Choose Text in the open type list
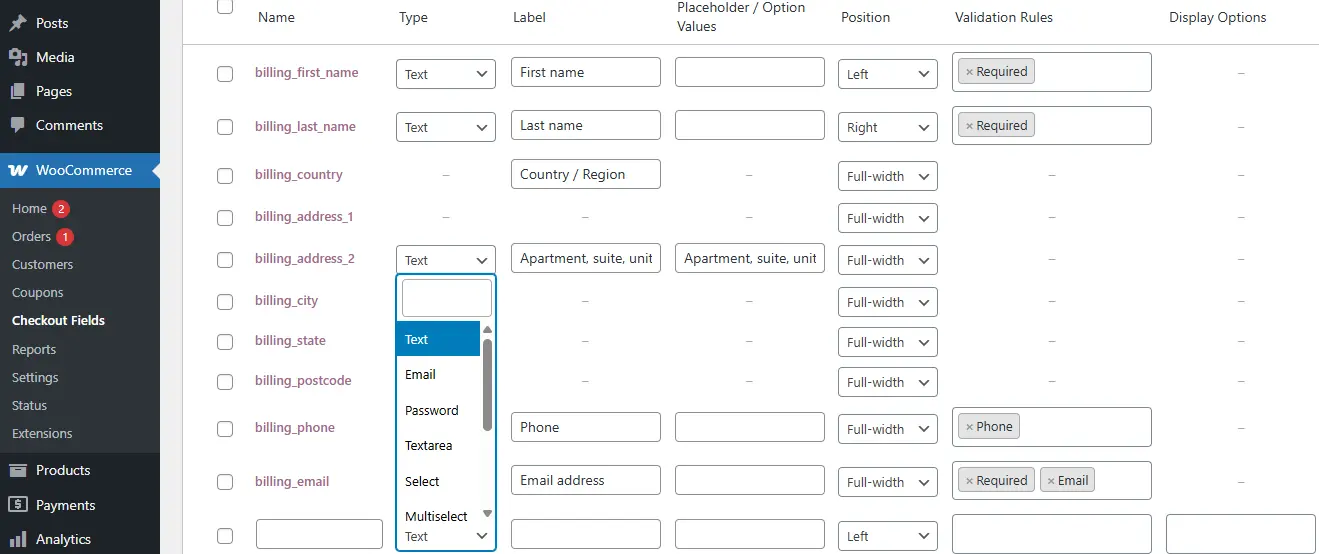This screenshot has height=554, width=1319. (x=438, y=339)
